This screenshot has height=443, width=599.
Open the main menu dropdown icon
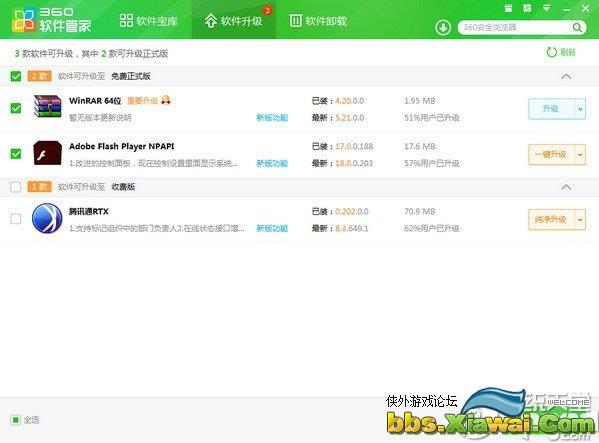(547, 8)
